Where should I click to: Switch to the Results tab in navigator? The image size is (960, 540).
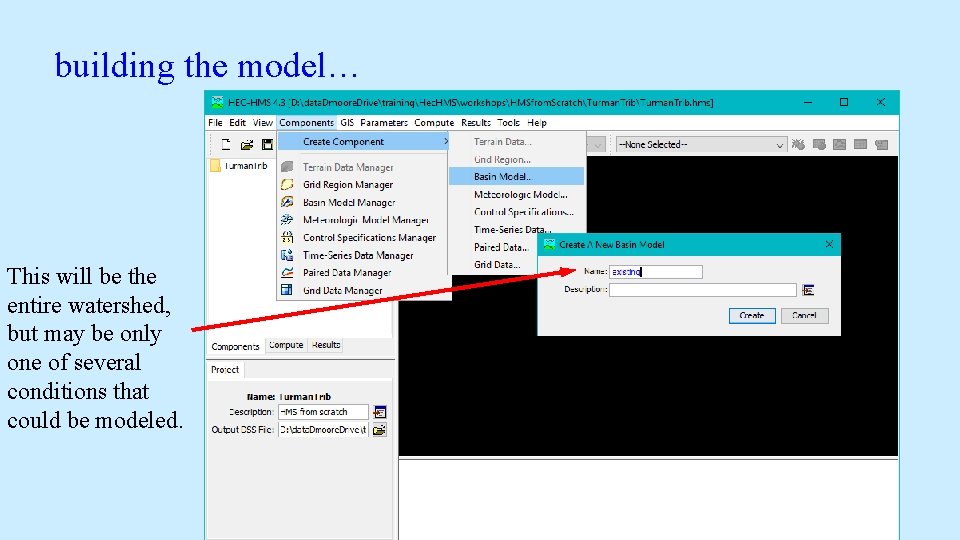(326, 345)
